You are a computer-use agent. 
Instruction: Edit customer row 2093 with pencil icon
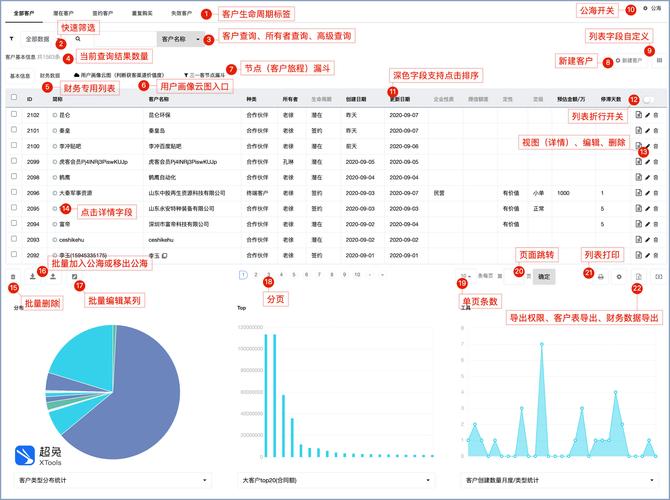(648, 240)
